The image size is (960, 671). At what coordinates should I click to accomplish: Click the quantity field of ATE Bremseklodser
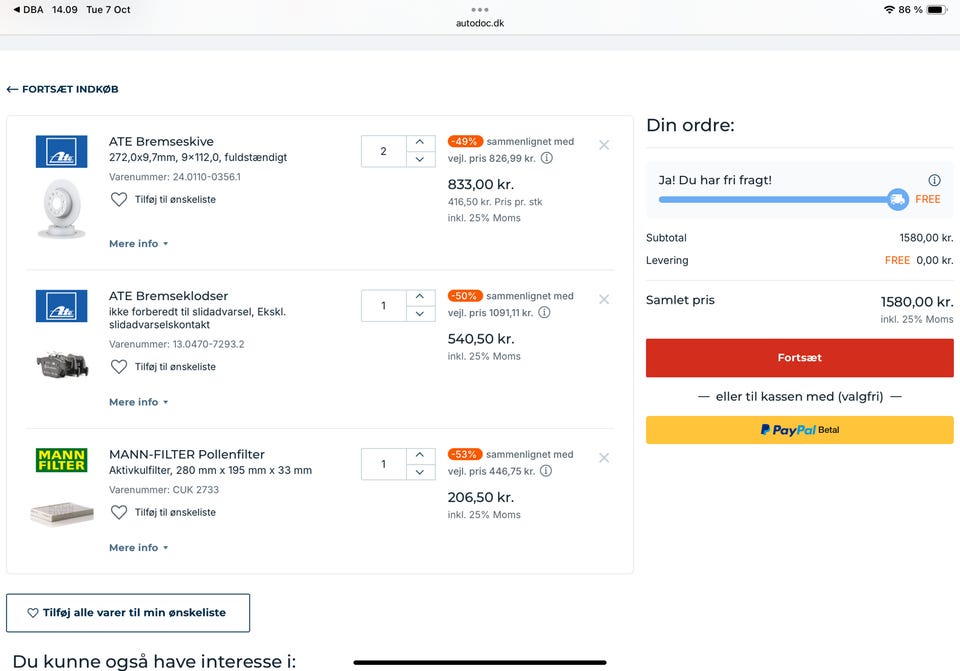point(383,306)
